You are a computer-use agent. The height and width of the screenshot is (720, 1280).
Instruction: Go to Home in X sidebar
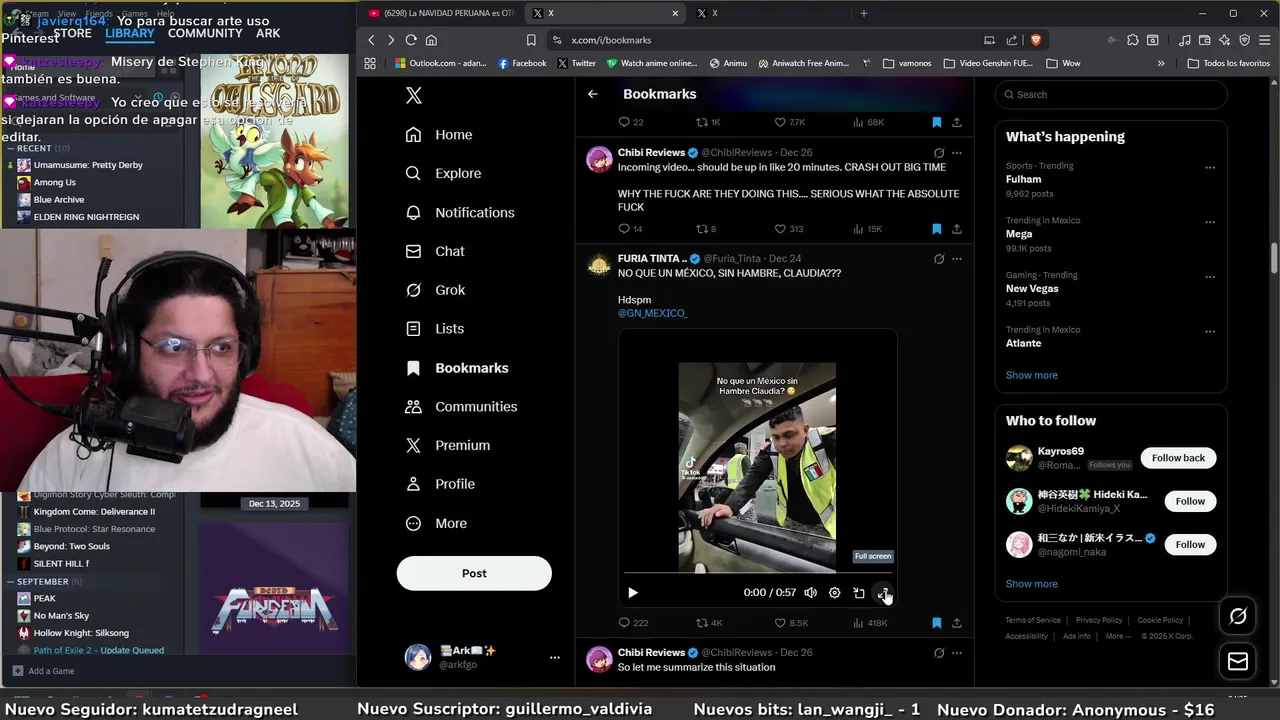(x=439, y=135)
